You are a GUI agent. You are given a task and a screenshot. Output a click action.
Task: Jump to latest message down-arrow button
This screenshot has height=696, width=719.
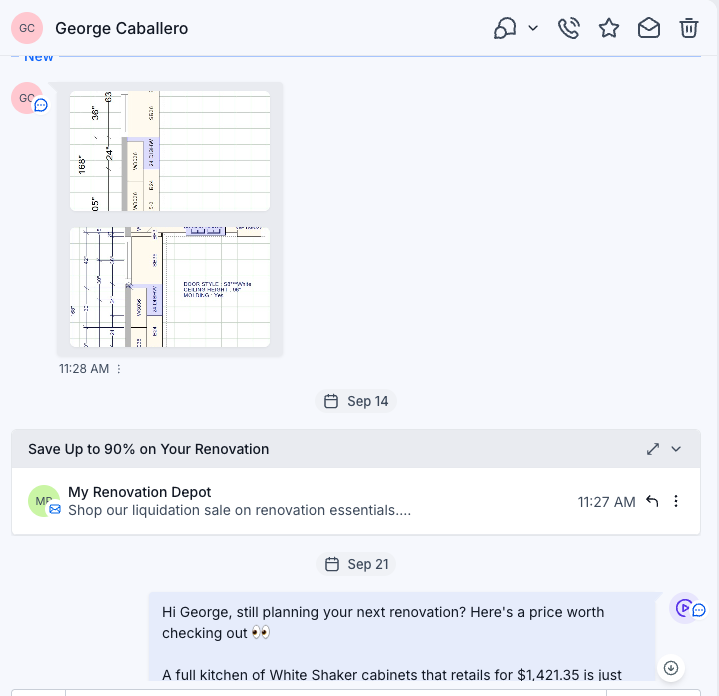(x=671, y=668)
